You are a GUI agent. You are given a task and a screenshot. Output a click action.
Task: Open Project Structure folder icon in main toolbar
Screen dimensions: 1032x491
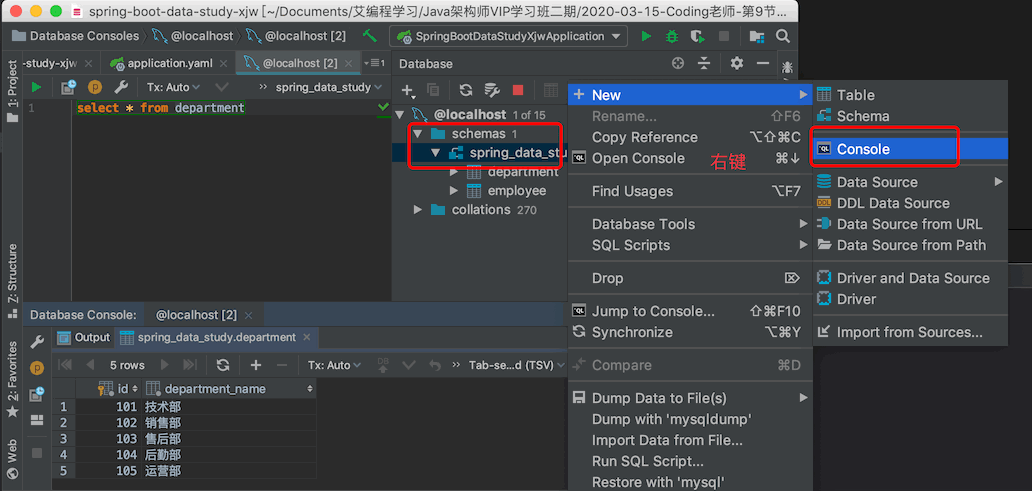[x=757, y=36]
